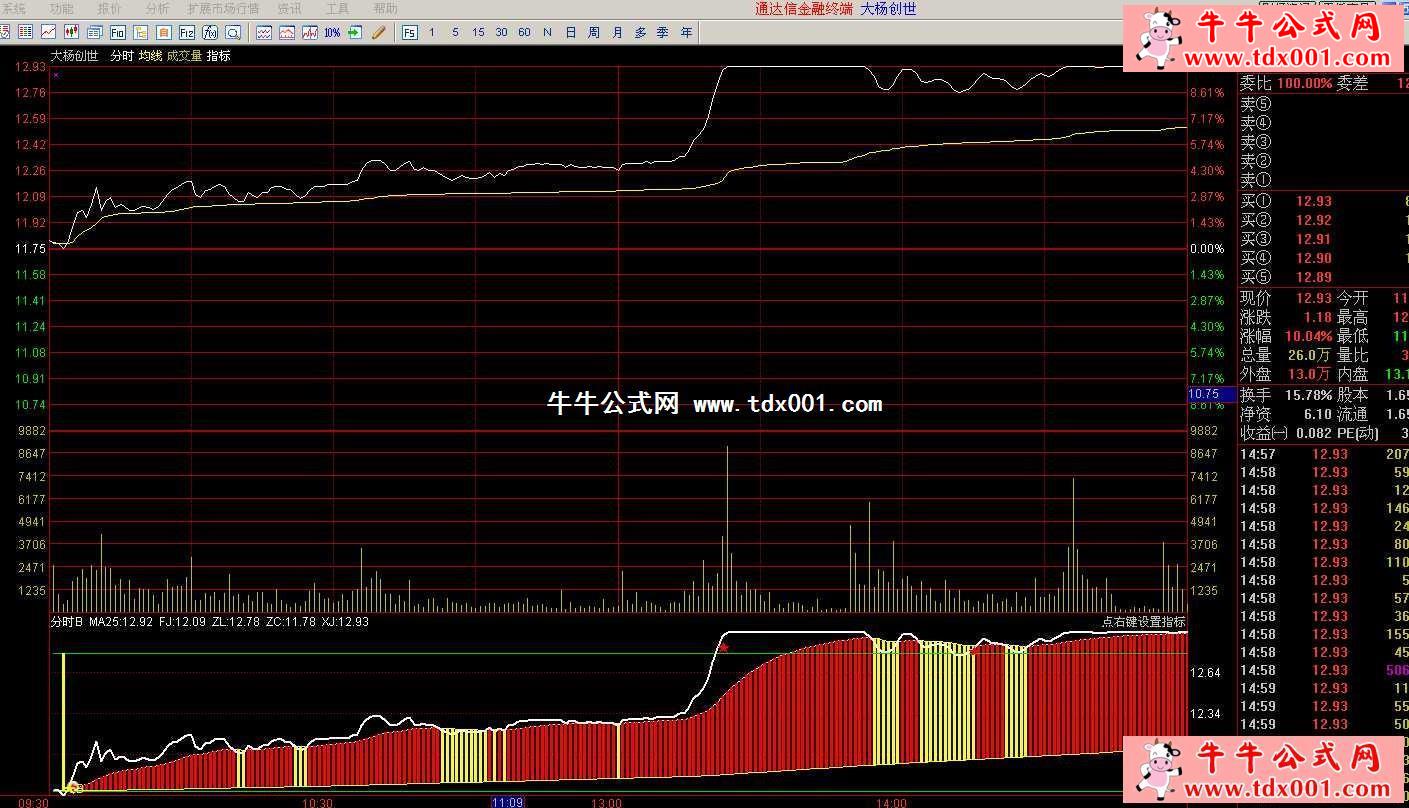Viewport: 1409px width, 808px height.
Task: Open the 报价 menu
Action: [110, 8]
